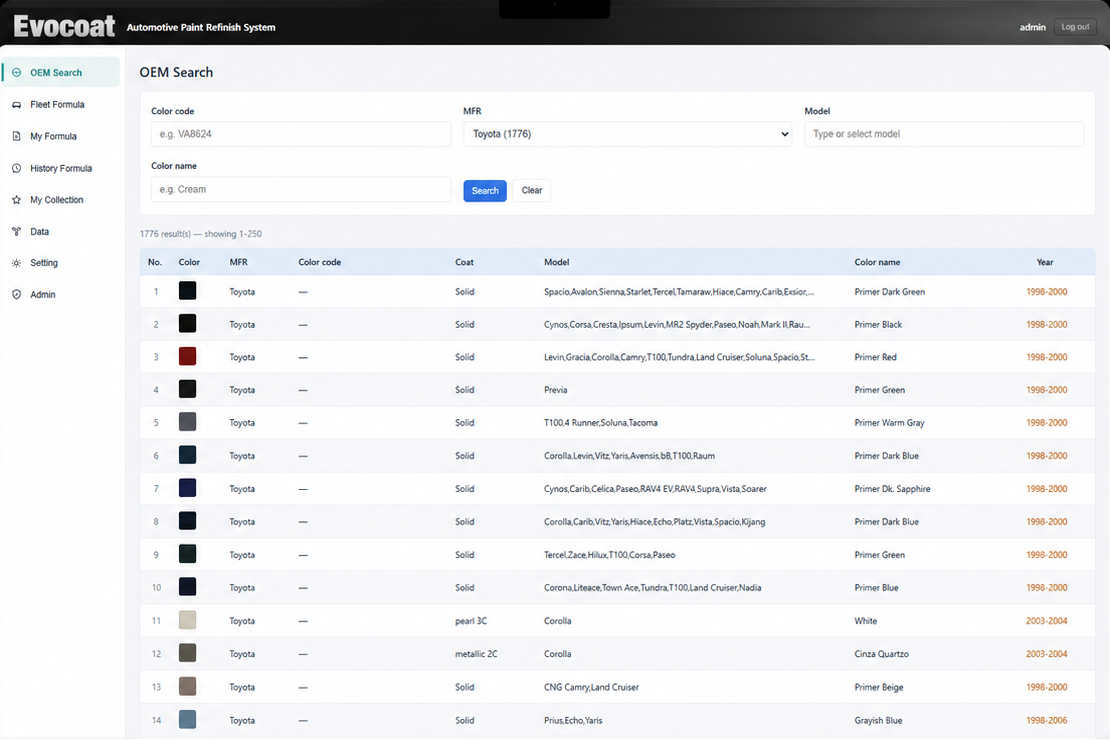Click the Year column header

point(1045,262)
